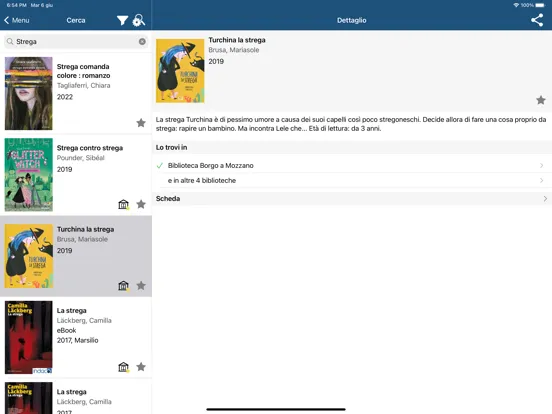
Task: Open advanced search settings icon
Action: coord(138,20)
